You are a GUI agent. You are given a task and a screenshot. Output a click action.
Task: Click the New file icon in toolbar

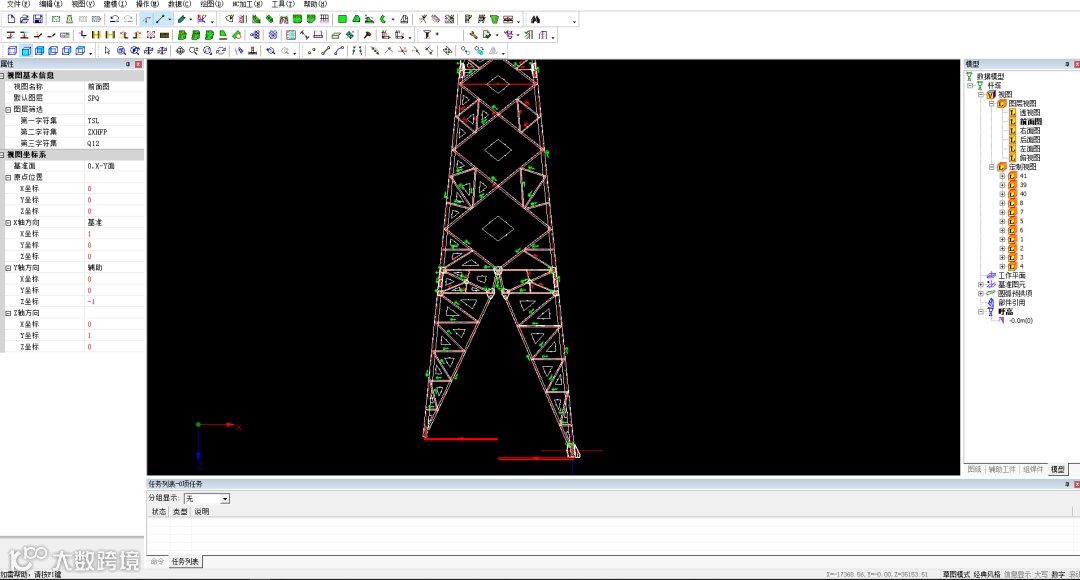[x=11, y=19]
